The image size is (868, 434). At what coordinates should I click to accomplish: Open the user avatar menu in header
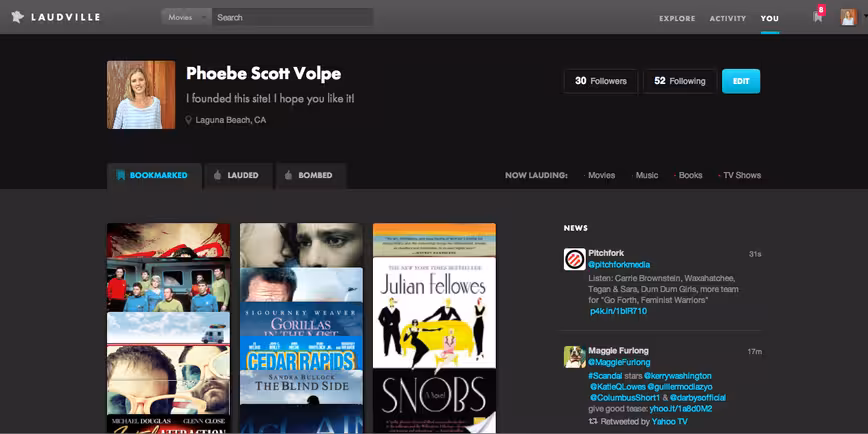click(849, 17)
